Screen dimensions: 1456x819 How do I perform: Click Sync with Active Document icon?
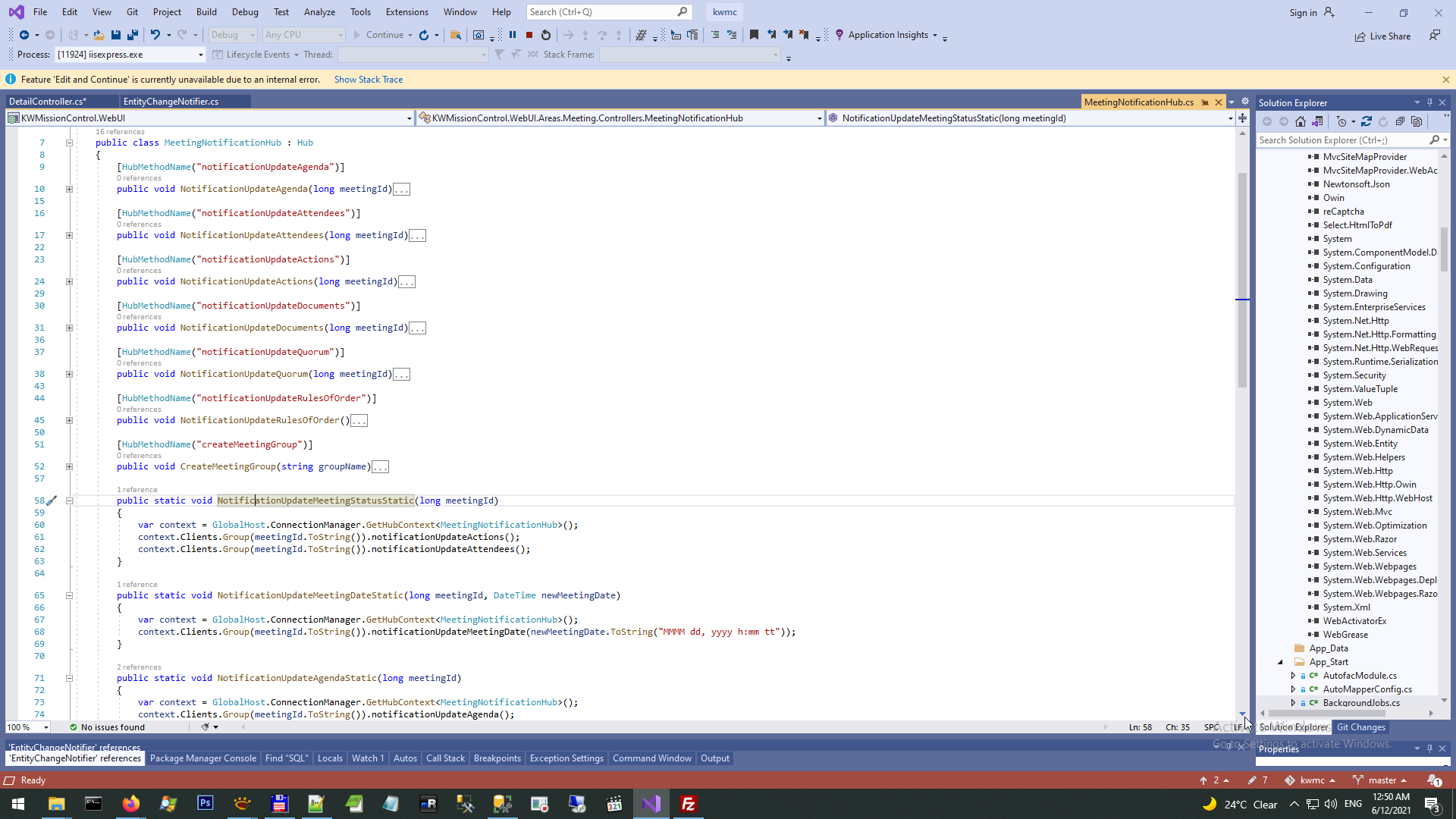point(1367,121)
